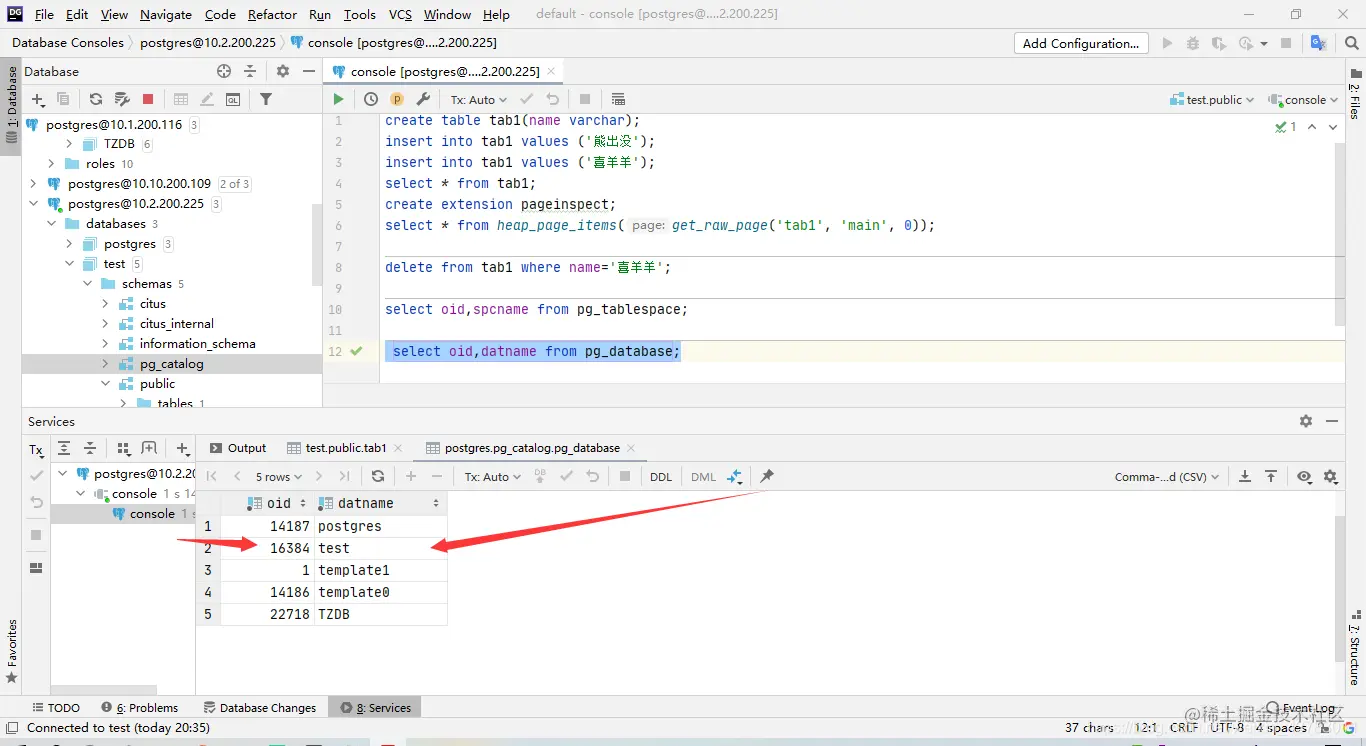1366x746 pixels.
Task: Expand all in the Services tree
Action: pyautogui.click(x=64, y=449)
